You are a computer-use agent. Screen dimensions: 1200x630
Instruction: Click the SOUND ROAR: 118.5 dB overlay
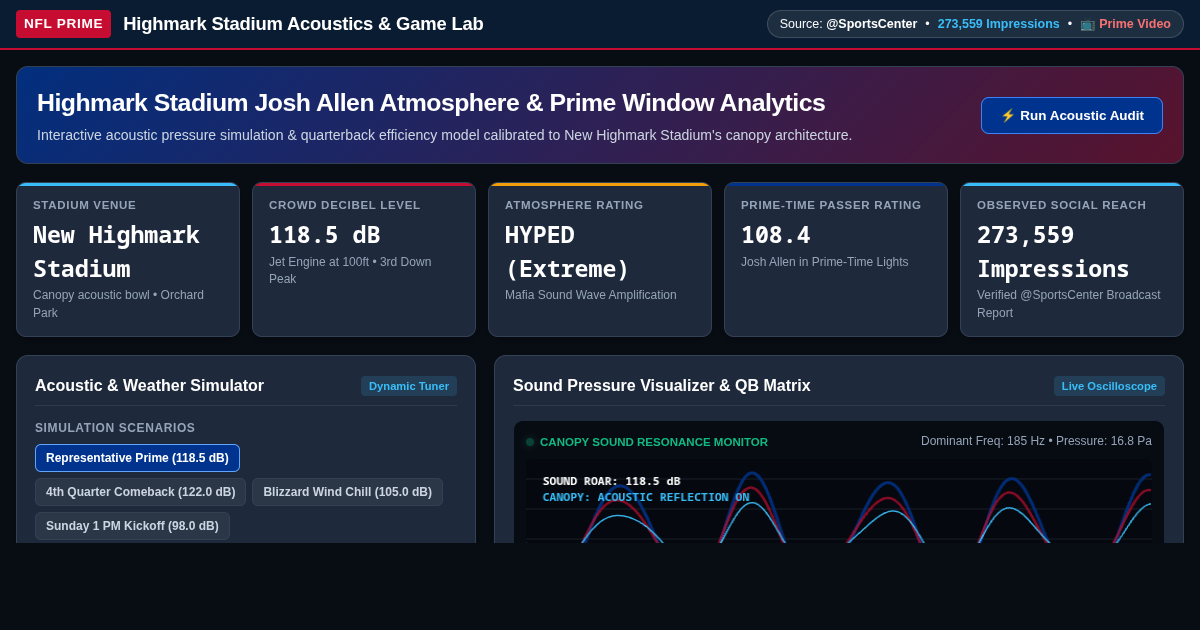(611, 481)
